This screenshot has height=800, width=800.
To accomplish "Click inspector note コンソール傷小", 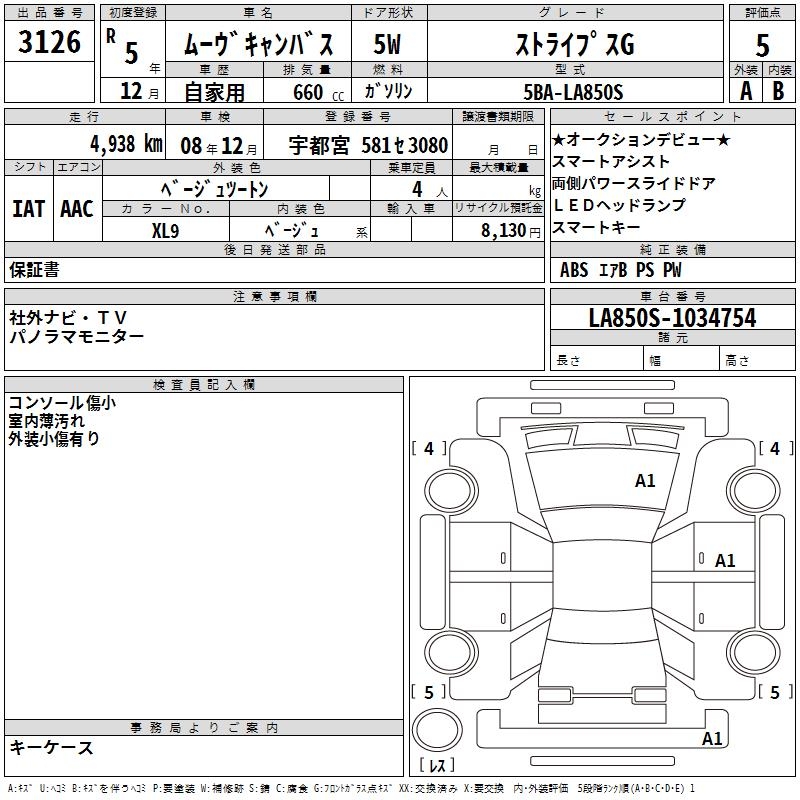I will click(62, 403).
